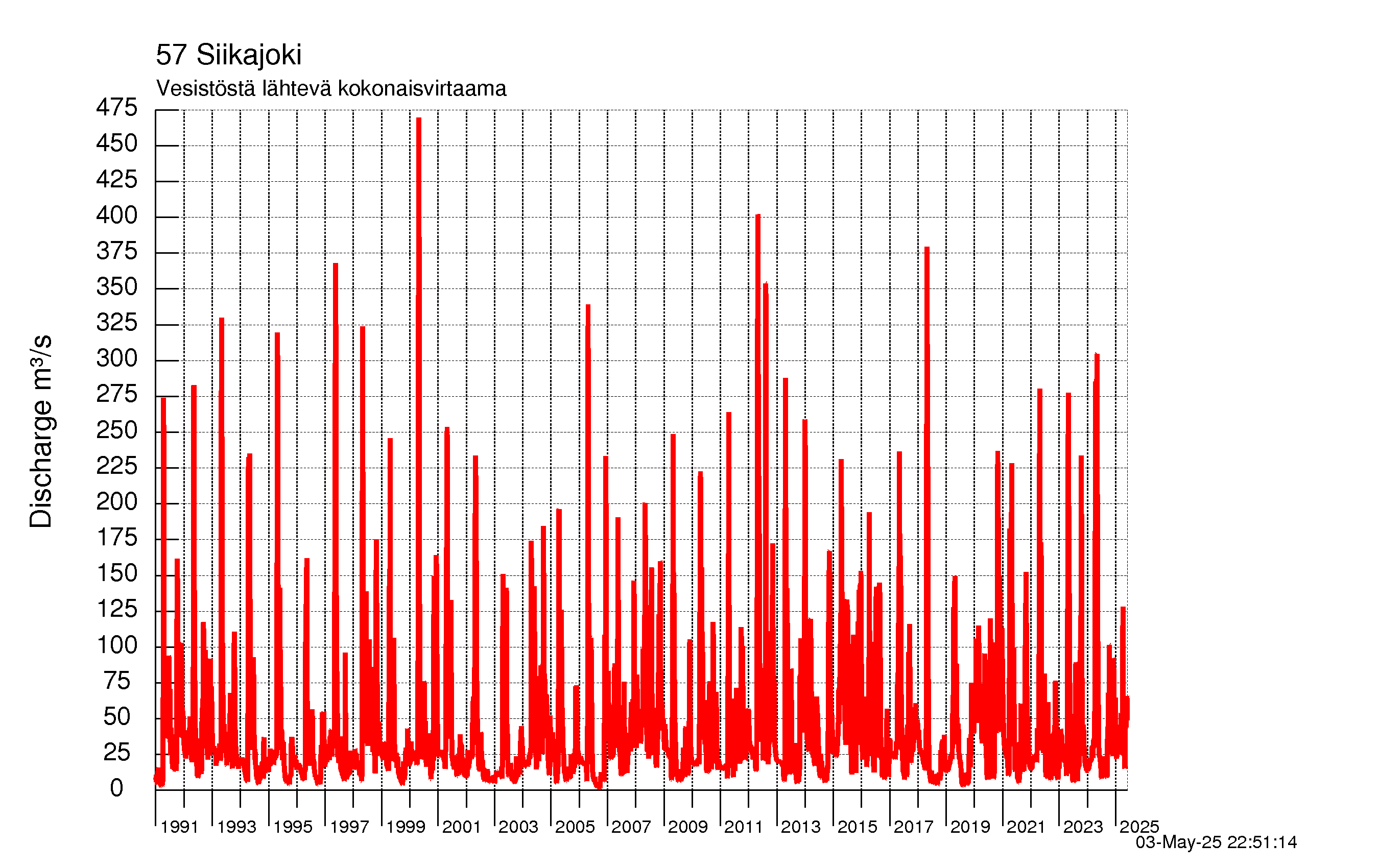Viewport: 1379px width, 868px height.
Task: Click the y-axis value 250
Action: pos(117,430)
